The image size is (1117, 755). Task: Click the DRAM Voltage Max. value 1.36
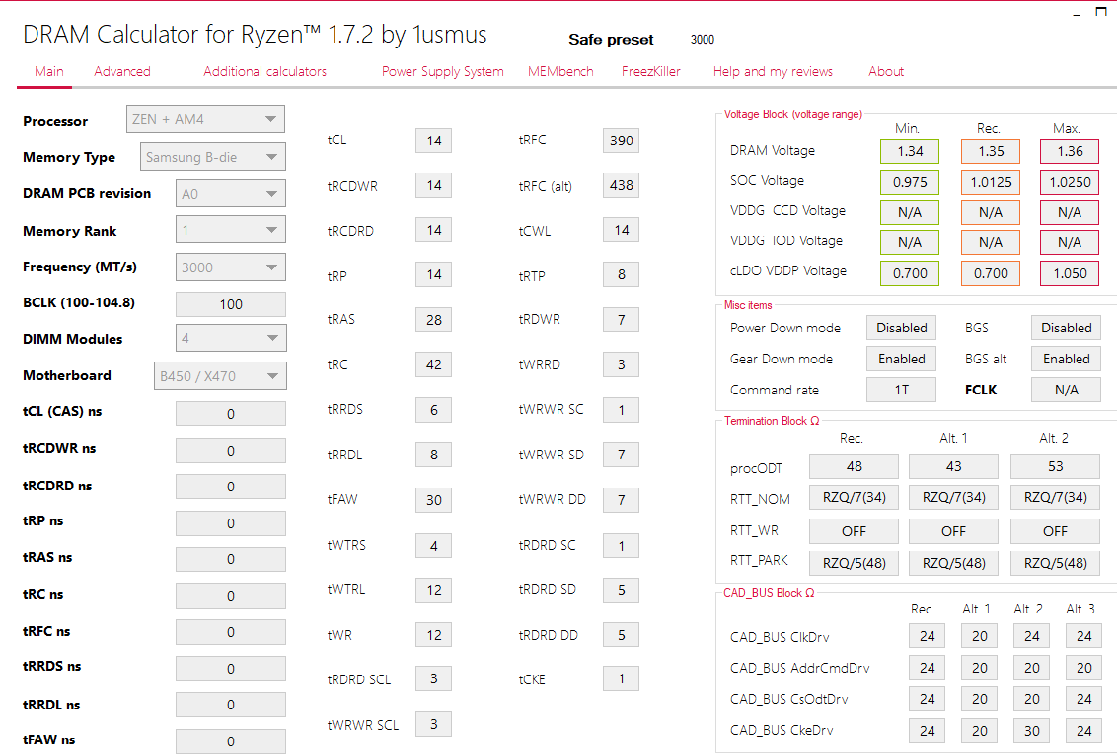(1069, 151)
